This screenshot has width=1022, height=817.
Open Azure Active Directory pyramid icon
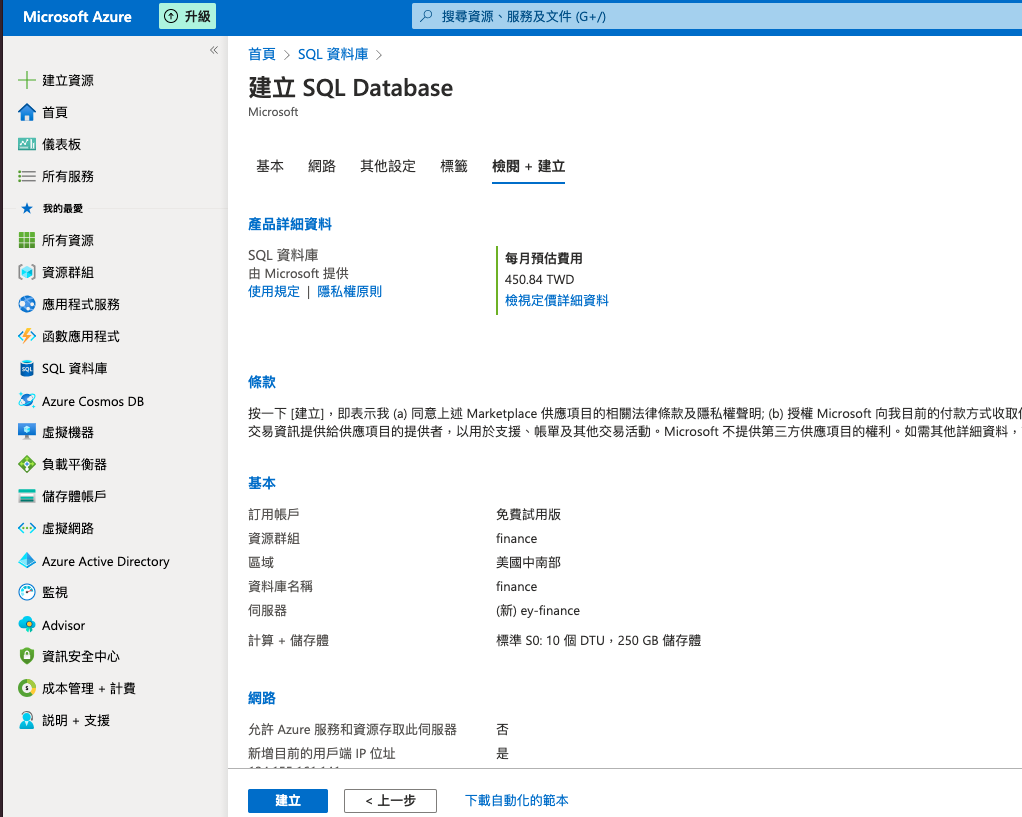pyautogui.click(x=27, y=561)
